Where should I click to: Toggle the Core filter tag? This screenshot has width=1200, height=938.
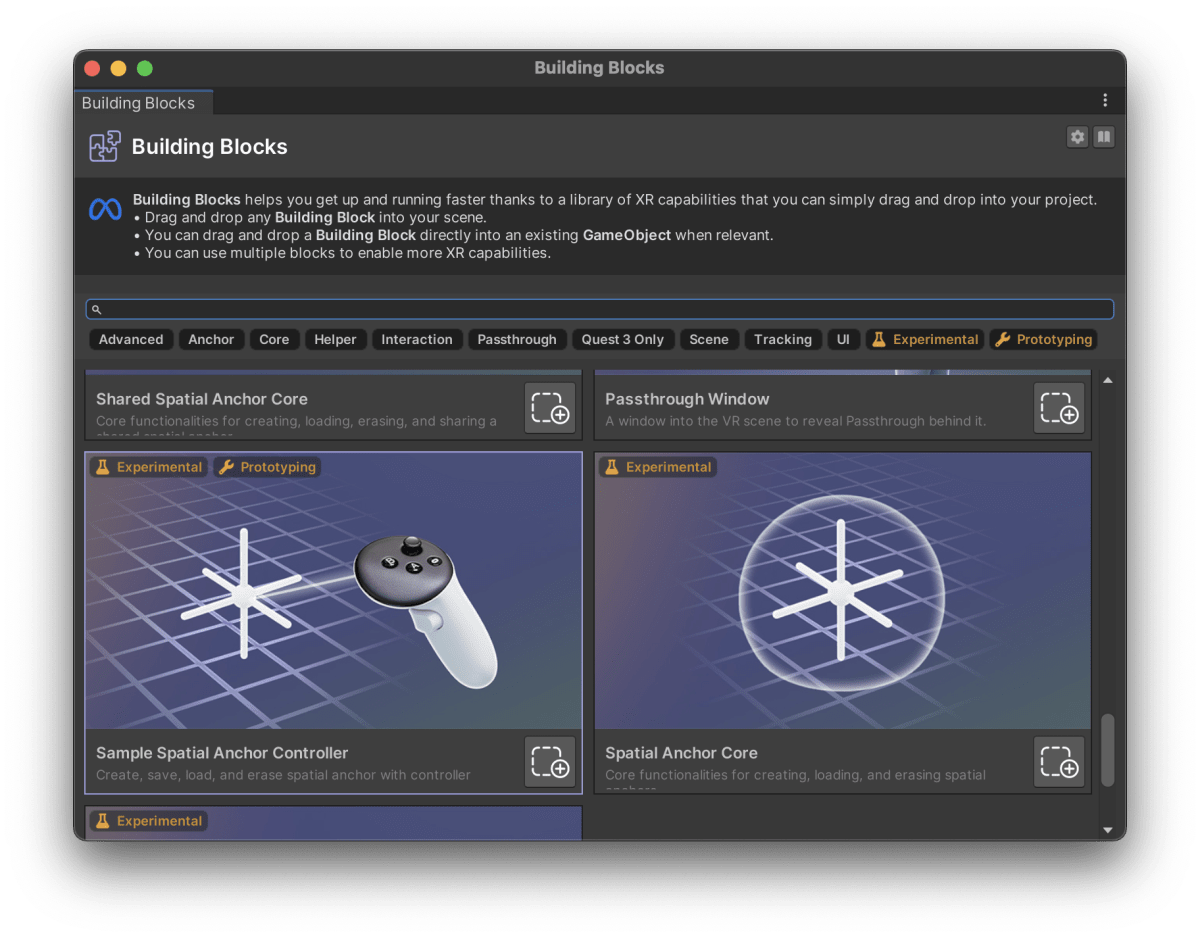pos(274,340)
